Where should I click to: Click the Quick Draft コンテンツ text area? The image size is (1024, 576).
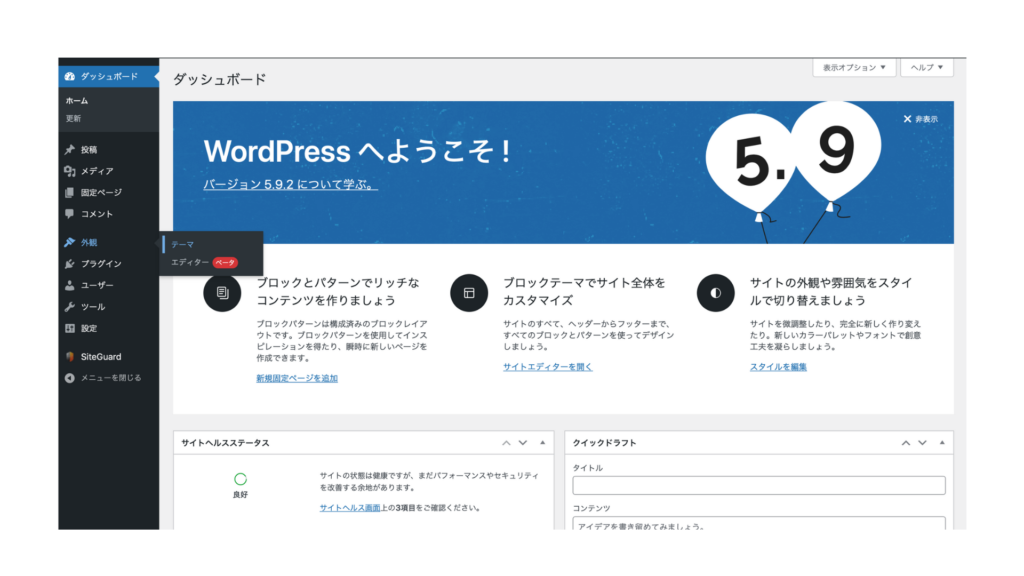tap(759, 523)
